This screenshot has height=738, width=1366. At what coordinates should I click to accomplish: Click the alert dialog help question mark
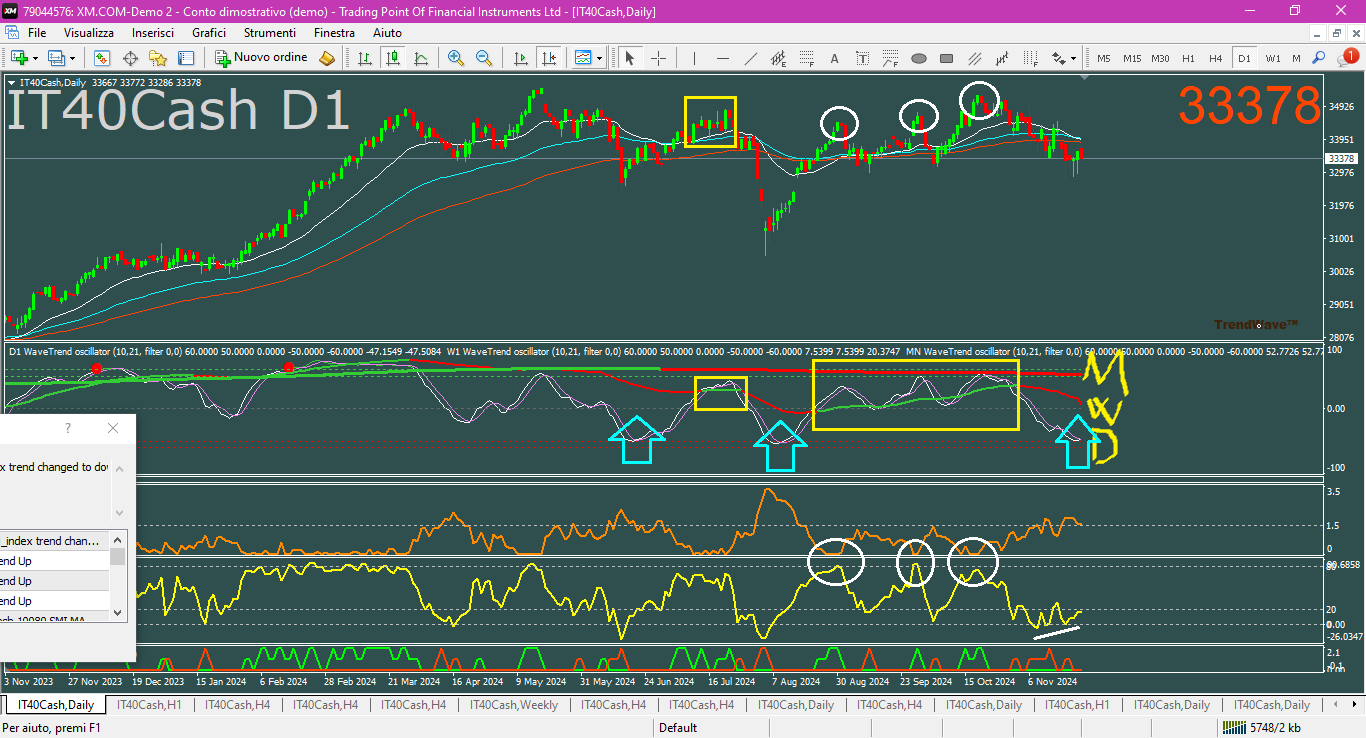(68, 428)
